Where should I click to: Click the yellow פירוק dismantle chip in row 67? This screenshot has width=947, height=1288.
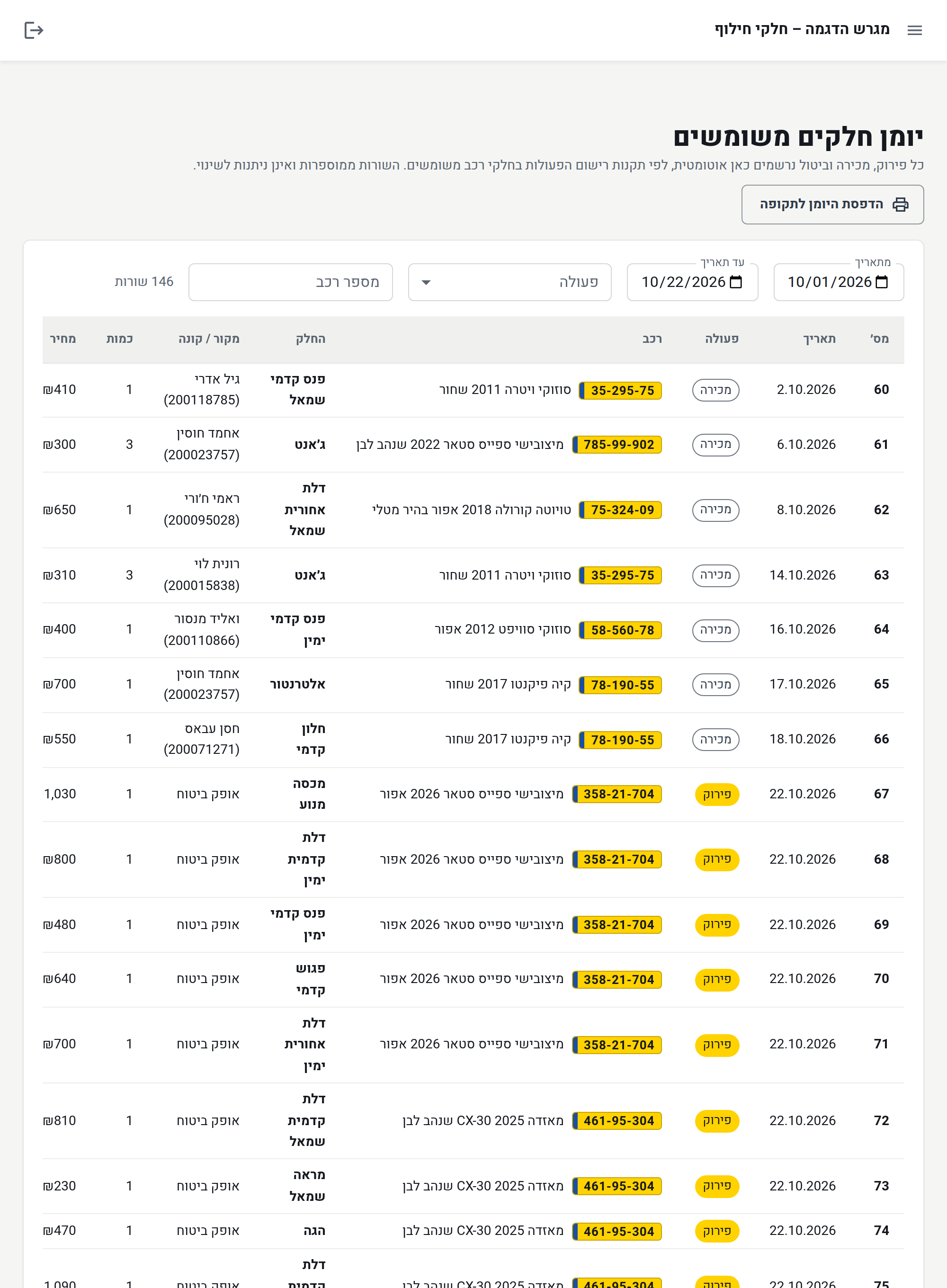pyautogui.click(x=716, y=795)
